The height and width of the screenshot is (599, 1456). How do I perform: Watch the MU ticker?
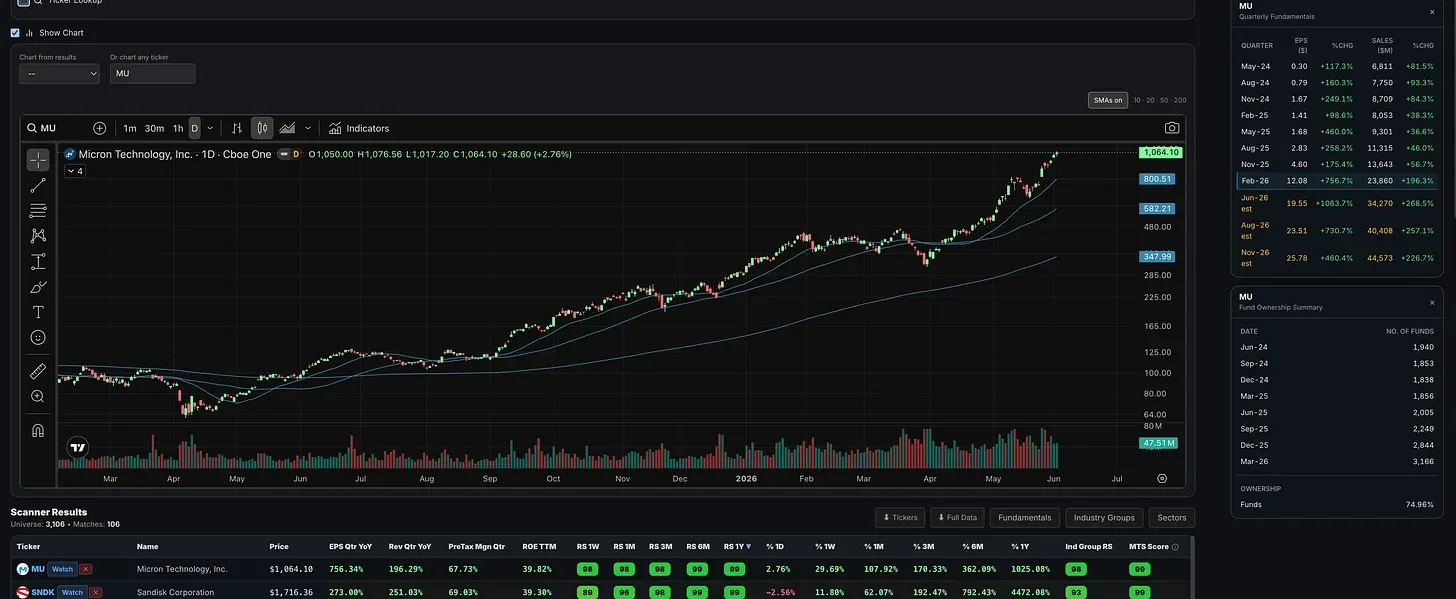[x=62, y=569]
